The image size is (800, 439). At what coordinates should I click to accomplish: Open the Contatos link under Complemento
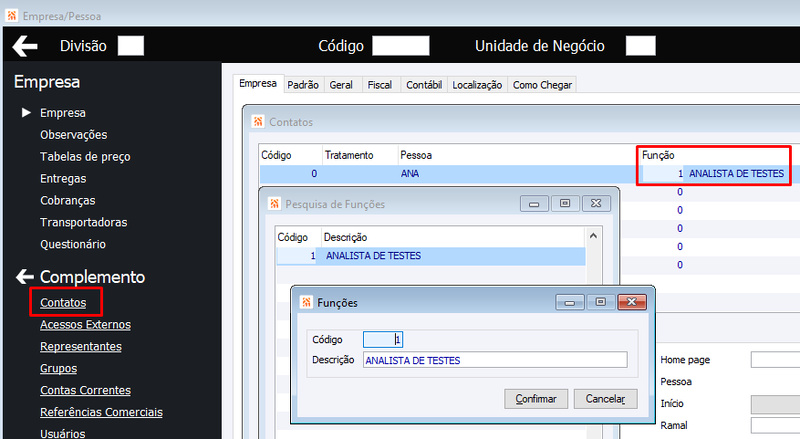click(63, 303)
